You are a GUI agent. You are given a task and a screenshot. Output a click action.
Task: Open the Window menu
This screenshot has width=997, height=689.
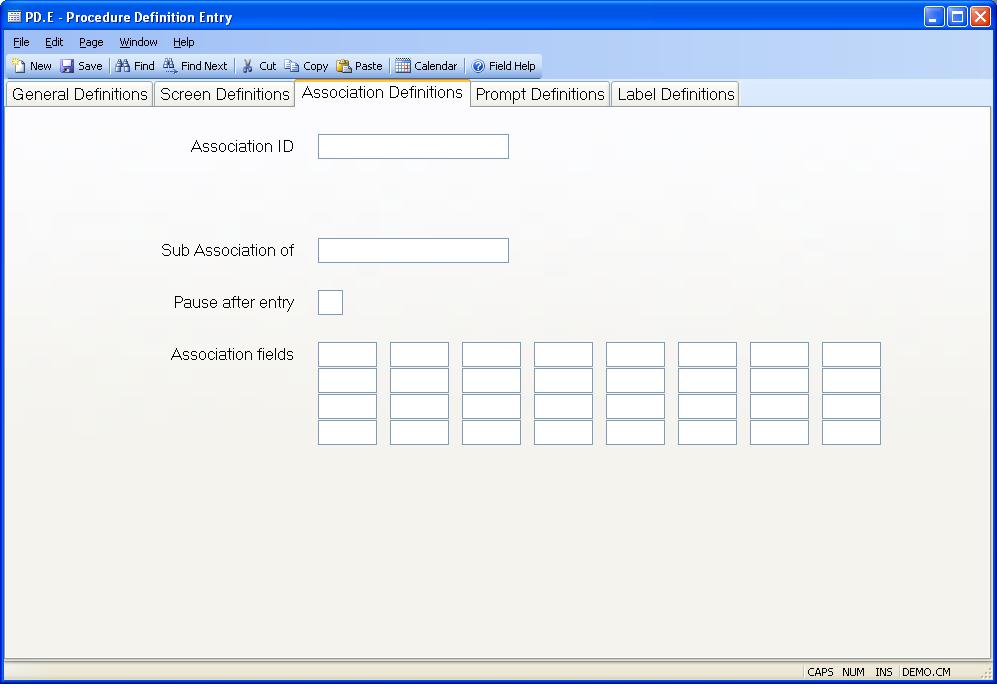coord(138,42)
